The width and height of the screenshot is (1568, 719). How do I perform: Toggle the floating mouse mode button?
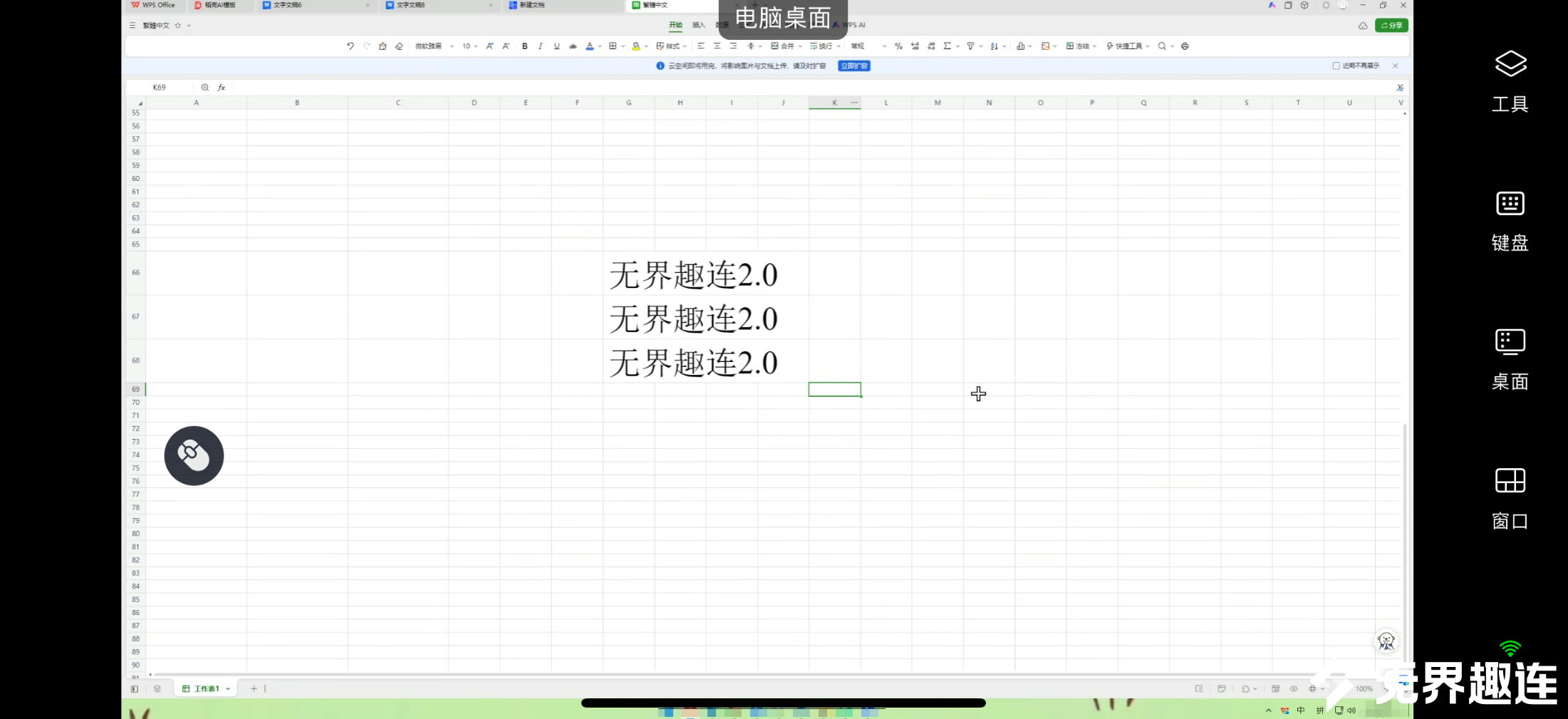click(x=194, y=456)
